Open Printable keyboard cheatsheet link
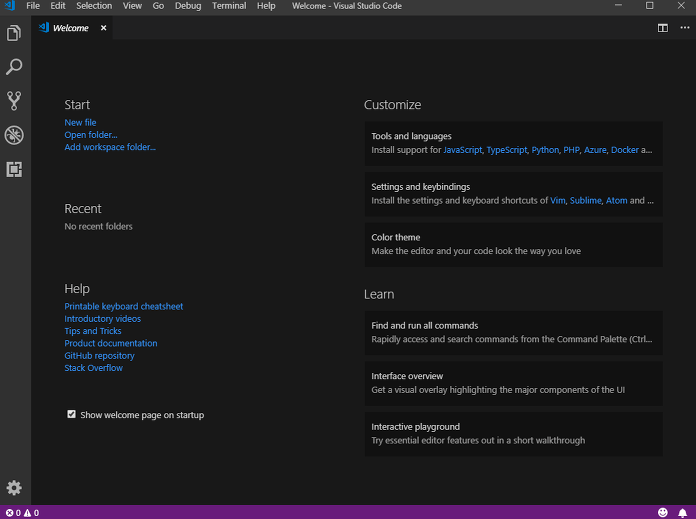Image resolution: width=696 pixels, height=519 pixels. [124, 306]
